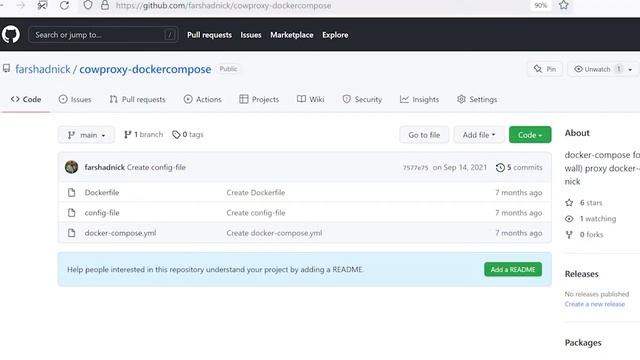Open the cowproxy-dockercompose repo name link
This screenshot has height=360, width=640.
click(x=145, y=69)
